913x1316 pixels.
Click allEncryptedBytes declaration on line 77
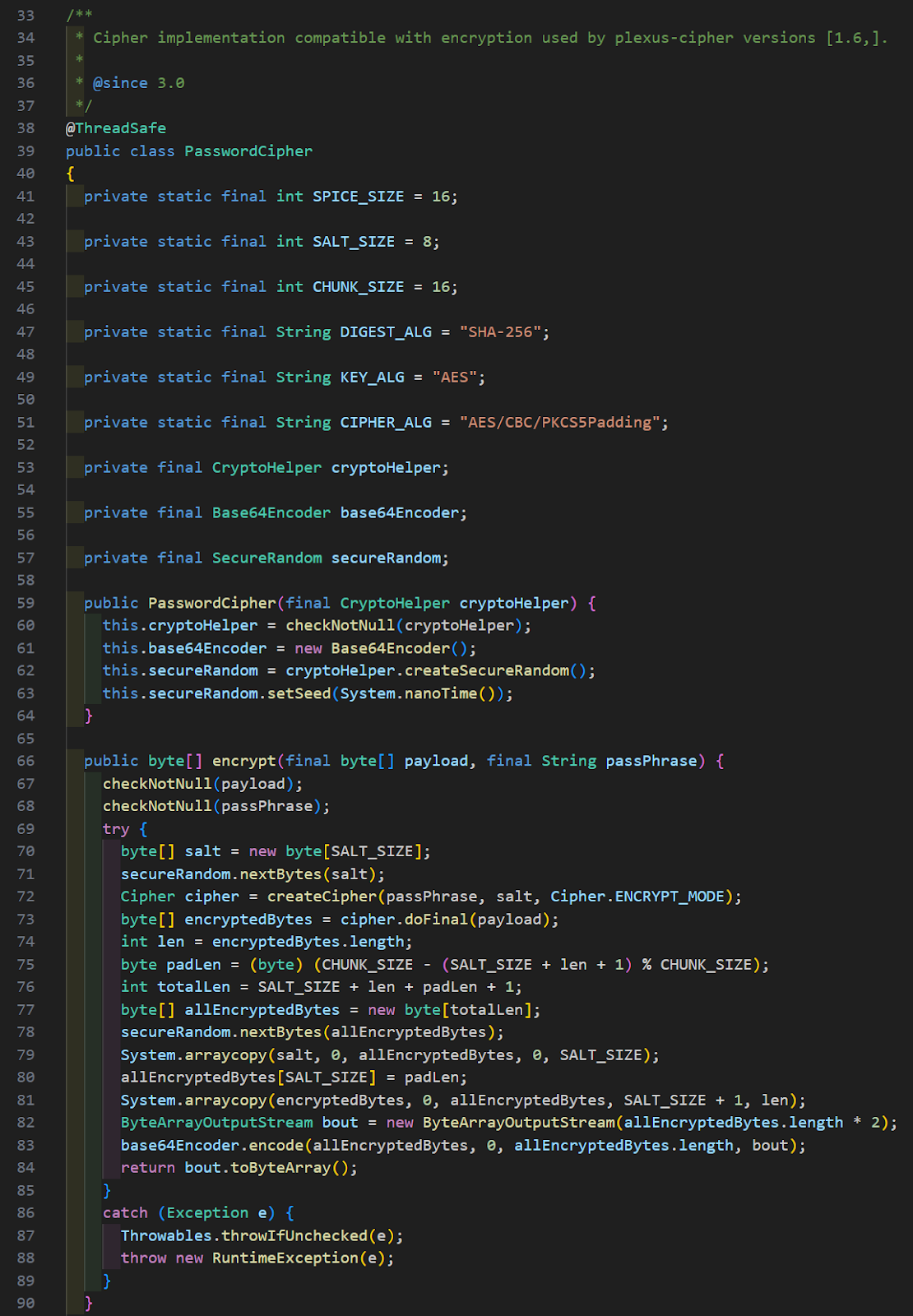(262, 1011)
